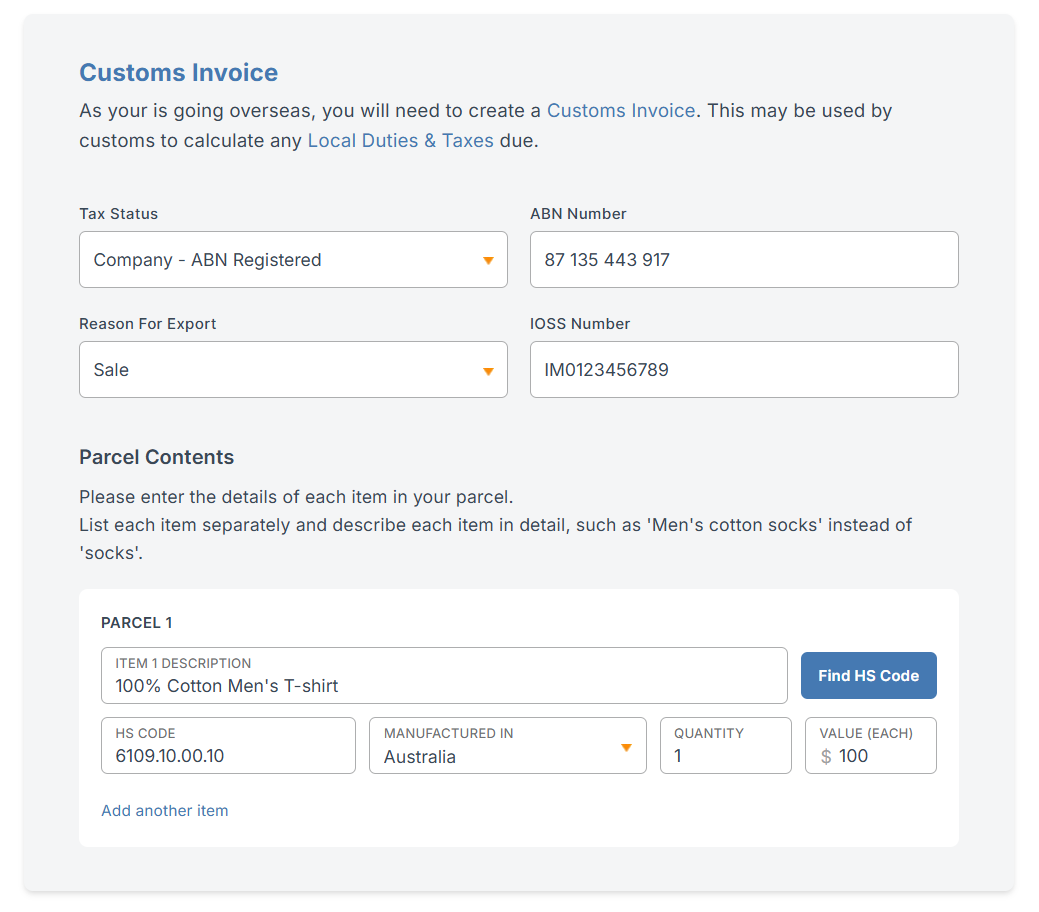The height and width of the screenshot is (912, 1039).
Task: Click the Parcel Contents section heading
Action: pos(157,457)
